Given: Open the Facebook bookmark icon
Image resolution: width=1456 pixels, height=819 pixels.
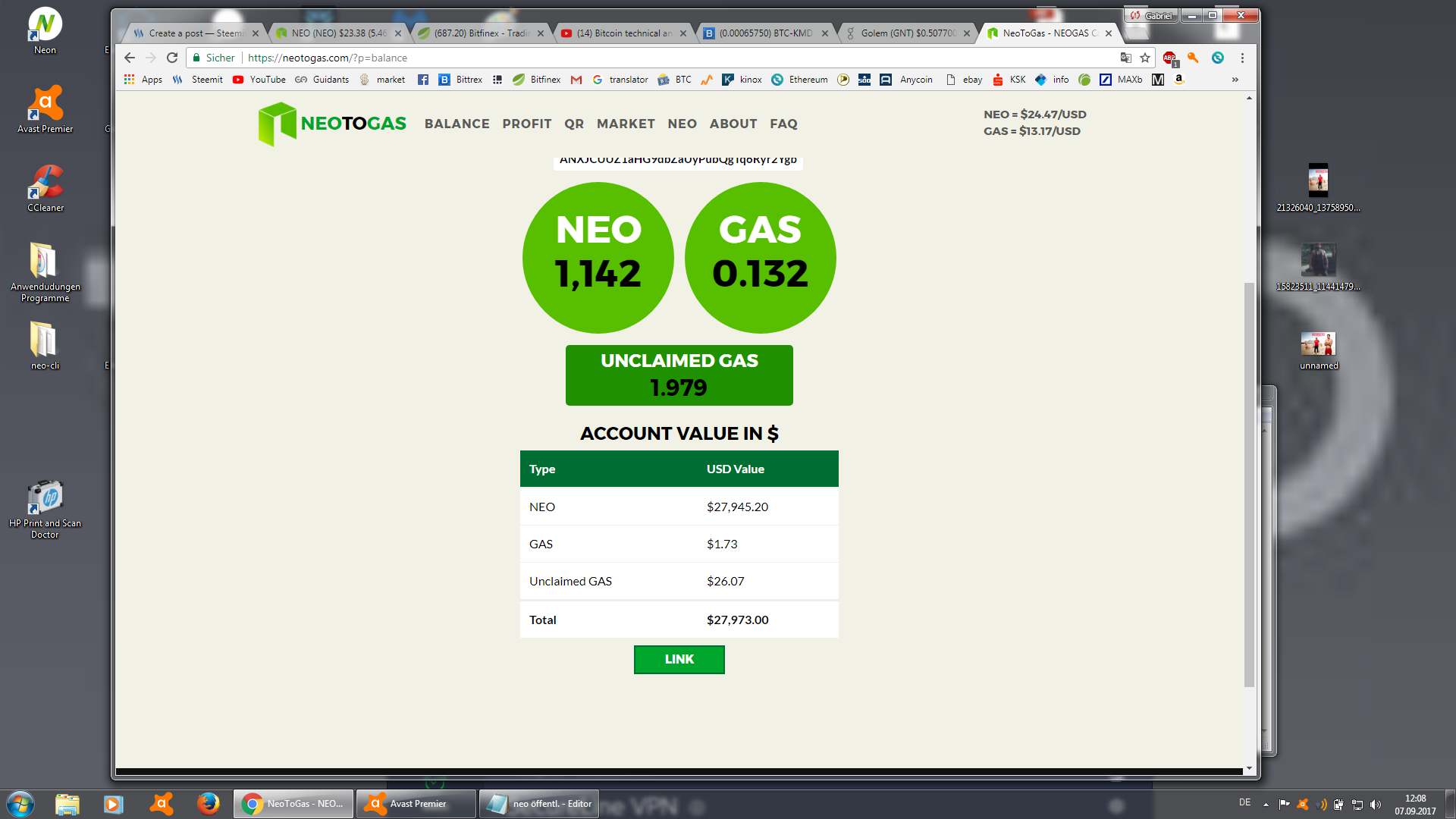Looking at the screenshot, I should [423, 80].
